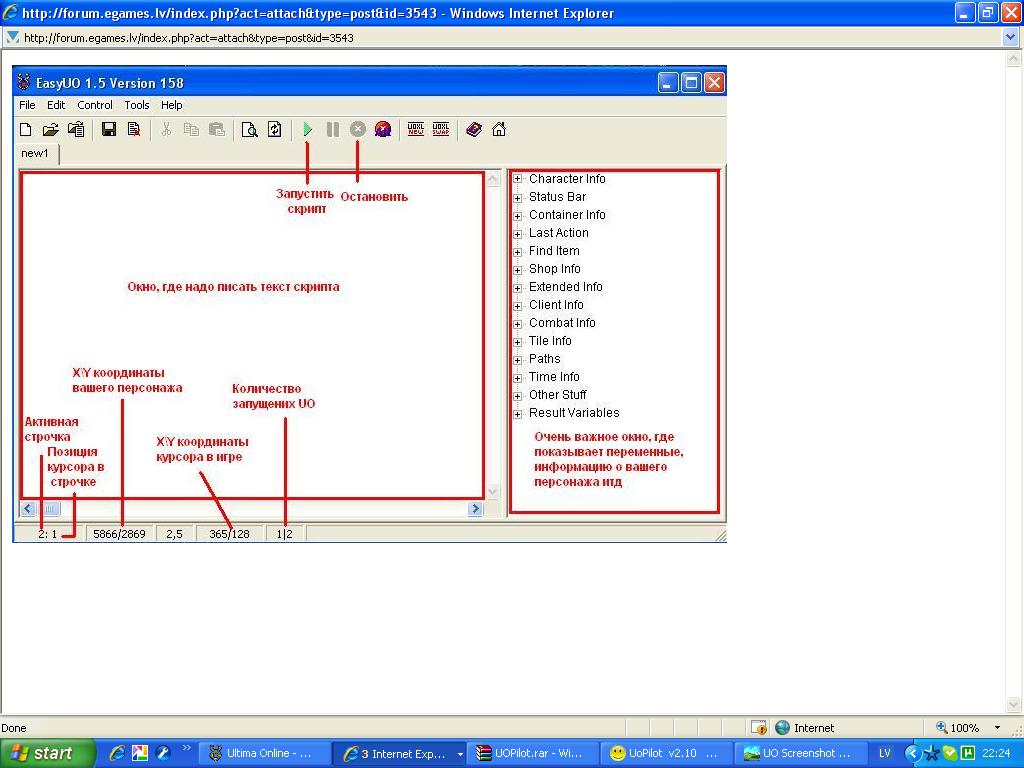This screenshot has height=768, width=1024.
Task: Open the Tools menu
Action: (x=137, y=105)
